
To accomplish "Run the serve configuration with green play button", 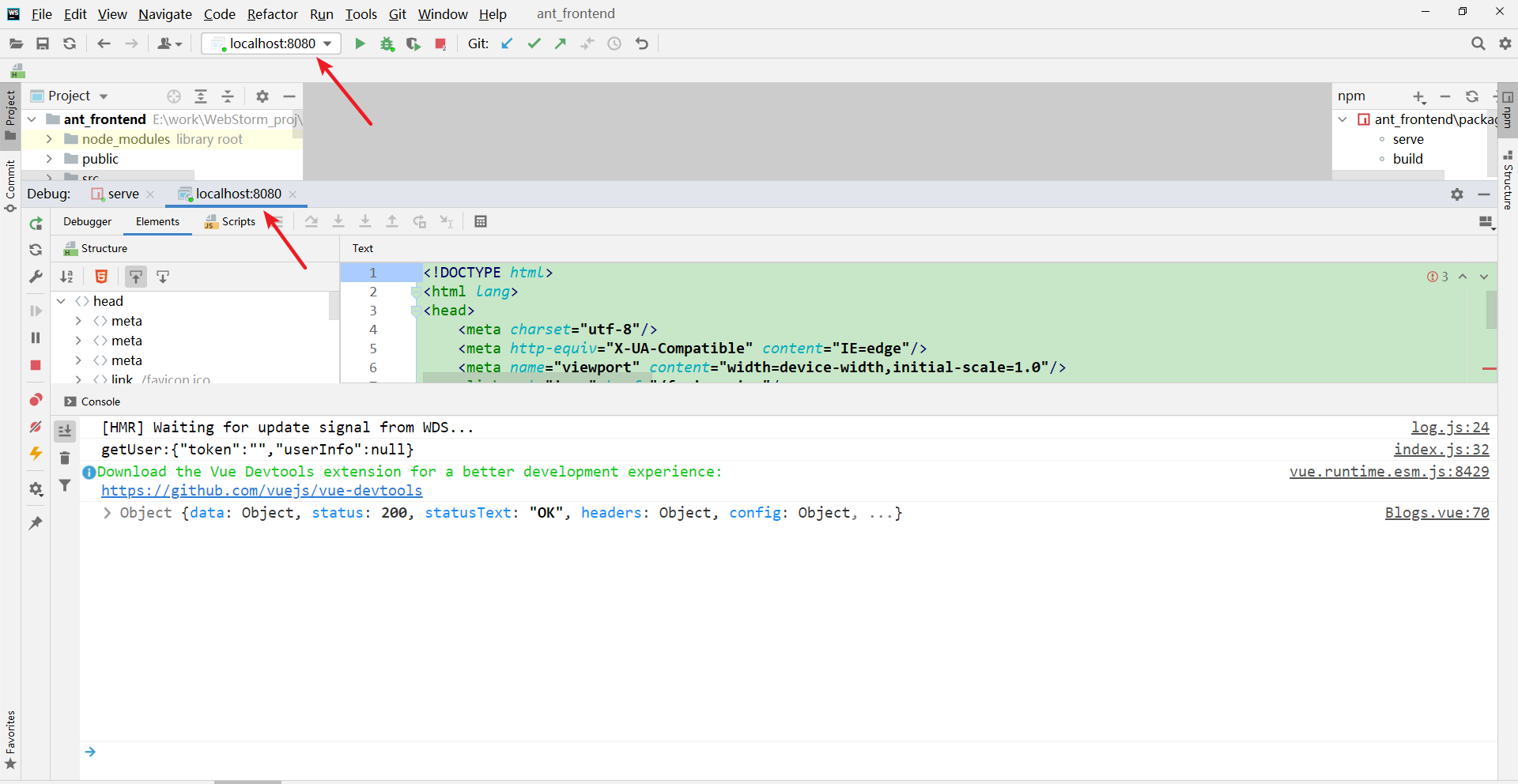I will pos(360,43).
